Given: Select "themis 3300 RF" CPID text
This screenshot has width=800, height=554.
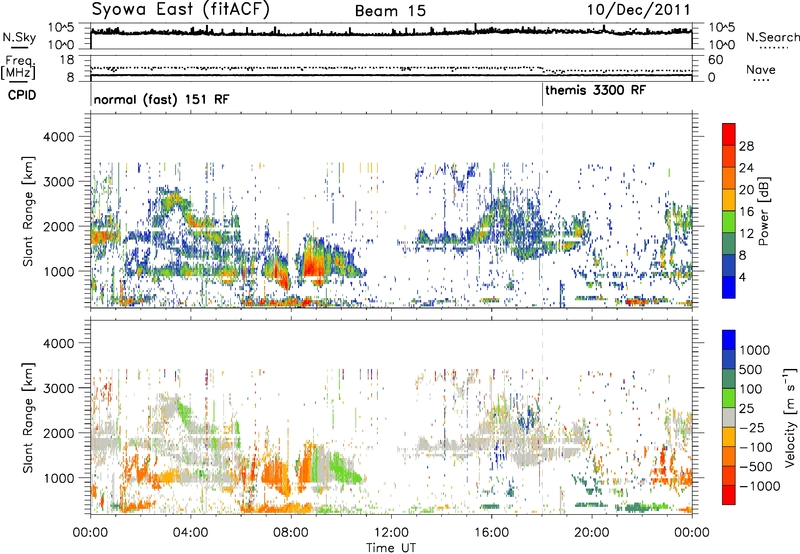Looking at the screenshot, I should [595, 90].
